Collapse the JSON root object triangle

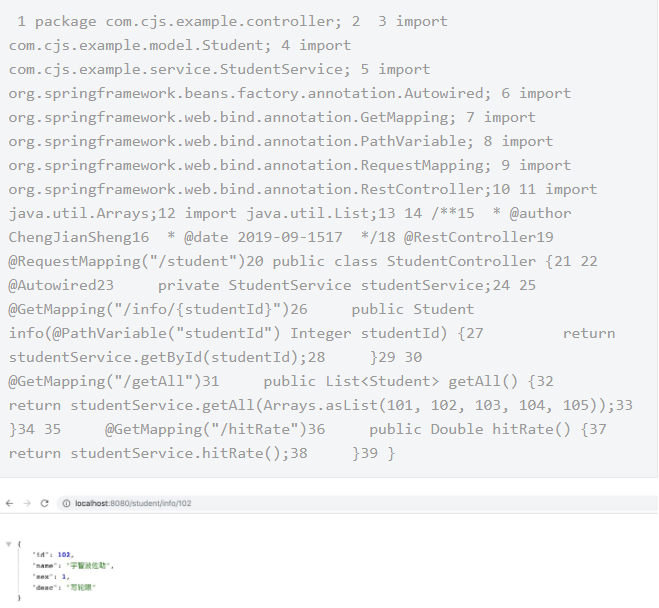point(9,543)
